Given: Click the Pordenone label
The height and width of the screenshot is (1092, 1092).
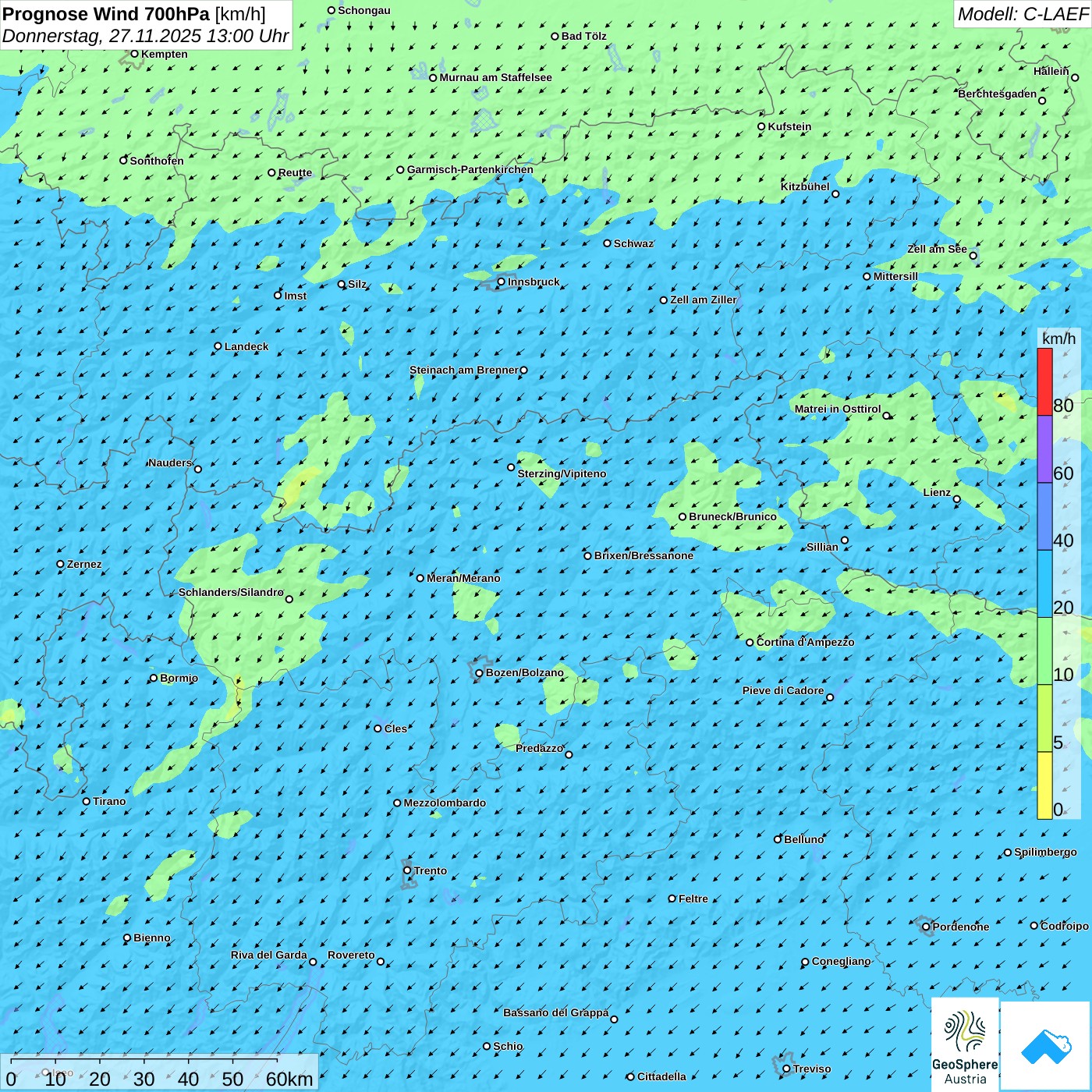Looking at the screenshot, I should point(961,927).
